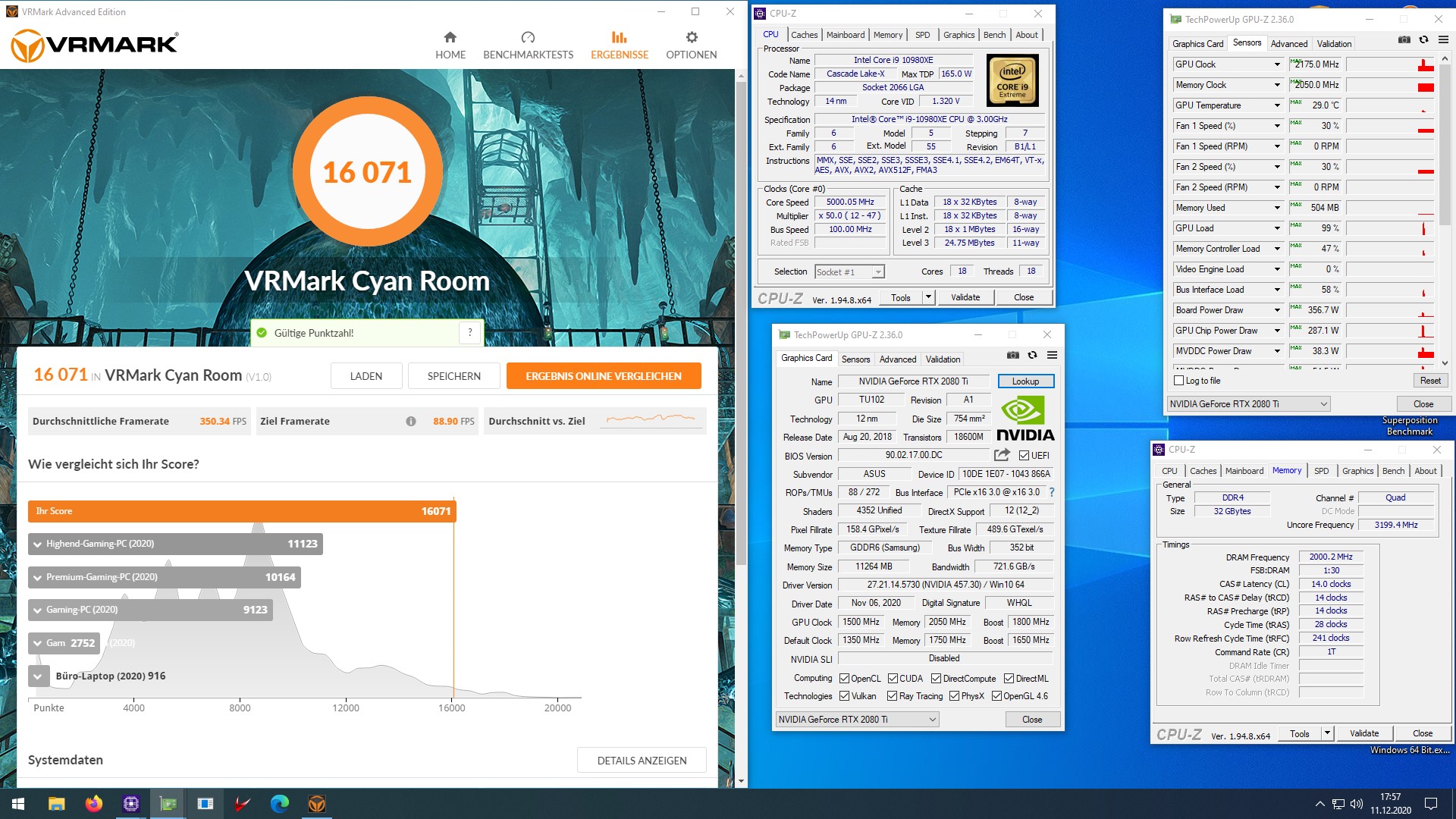Open the GPU Clock sensor dropdown
The image size is (1456, 819).
1276,64
